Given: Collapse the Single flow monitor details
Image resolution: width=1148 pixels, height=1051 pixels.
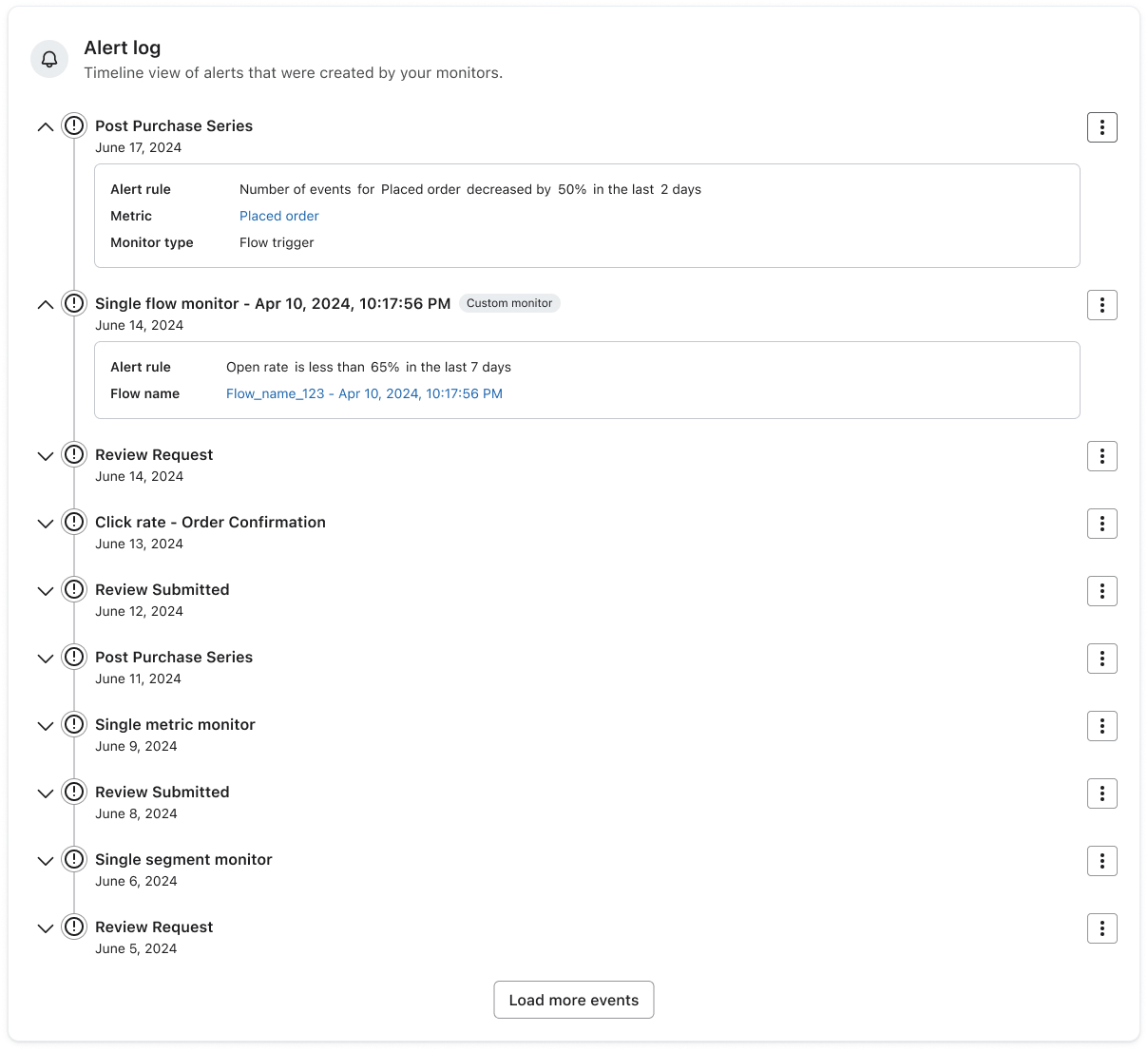Looking at the screenshot, I should click(x=45, y=303).
